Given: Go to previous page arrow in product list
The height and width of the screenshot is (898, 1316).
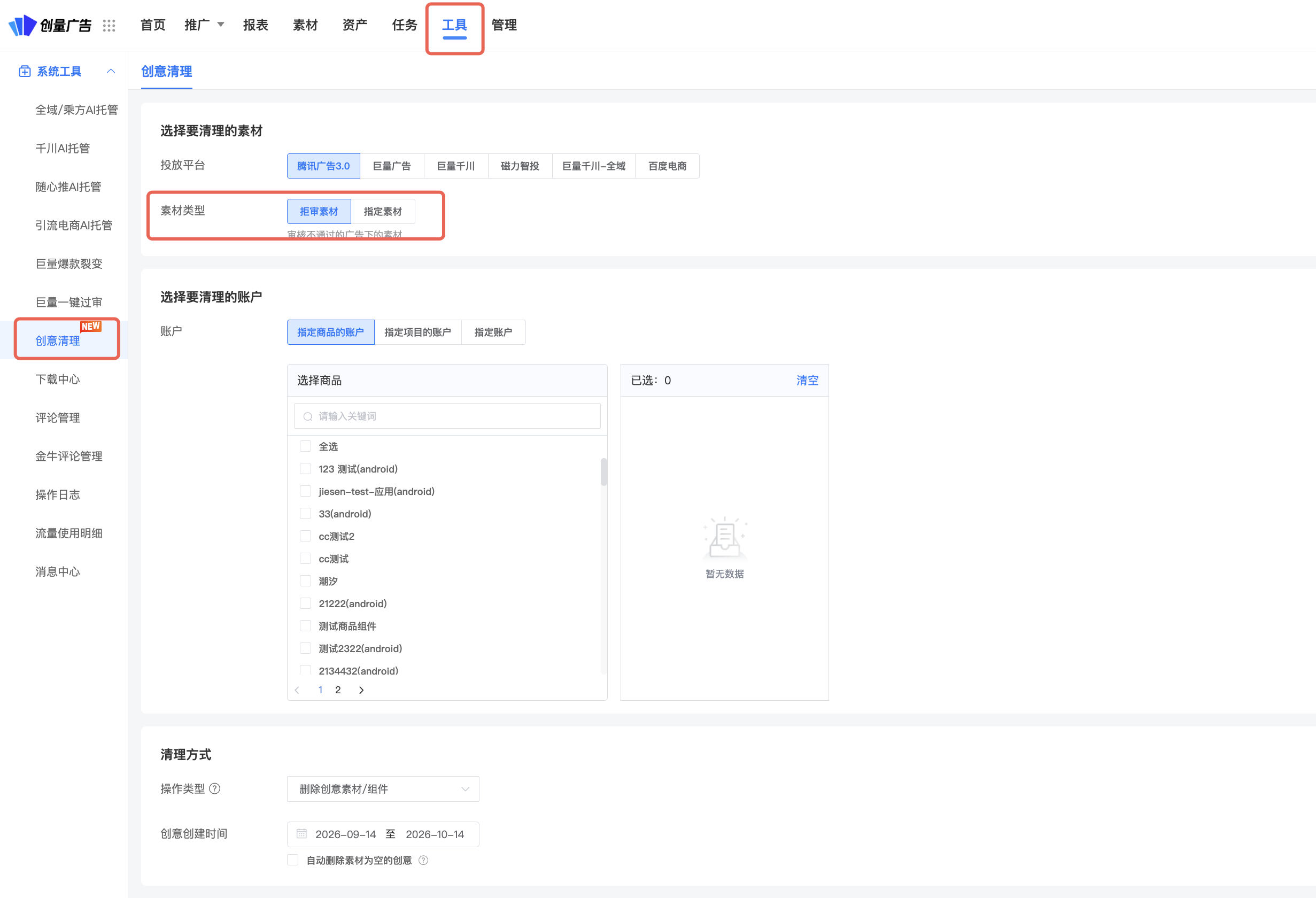Looking at the screenshot, I should click(297, 690).
